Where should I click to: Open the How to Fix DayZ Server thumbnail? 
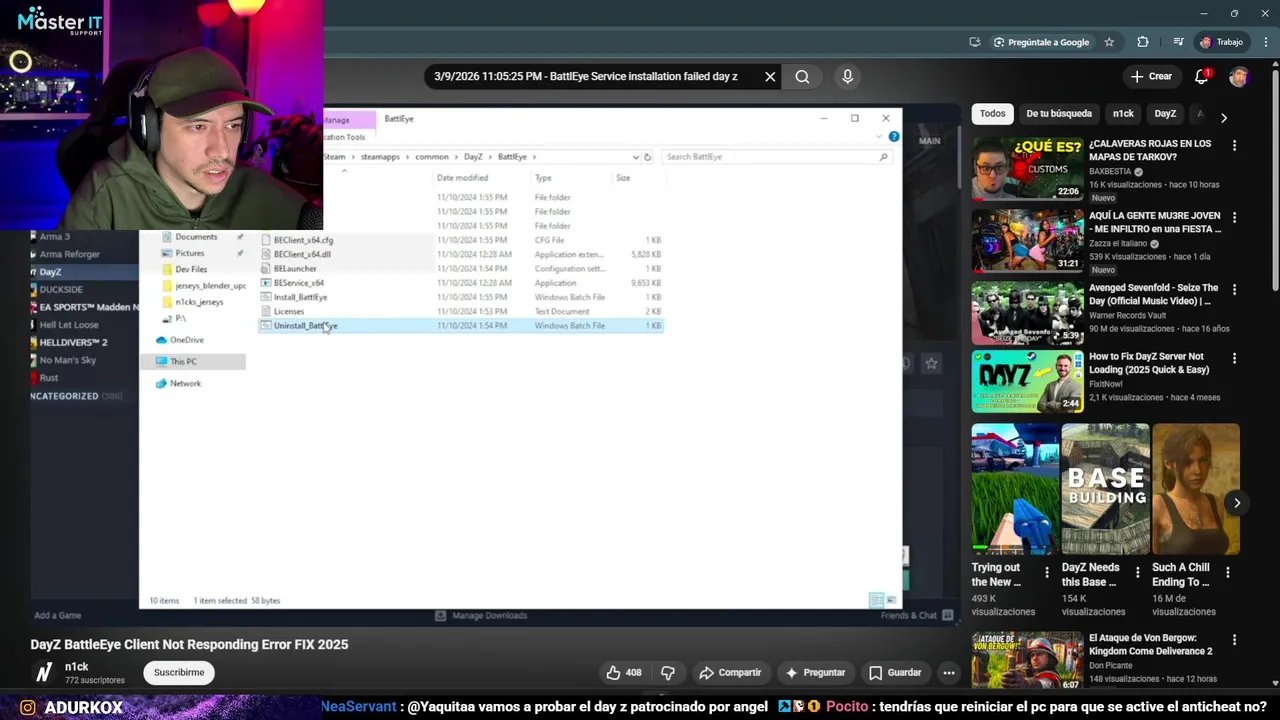pos(1027,382)
